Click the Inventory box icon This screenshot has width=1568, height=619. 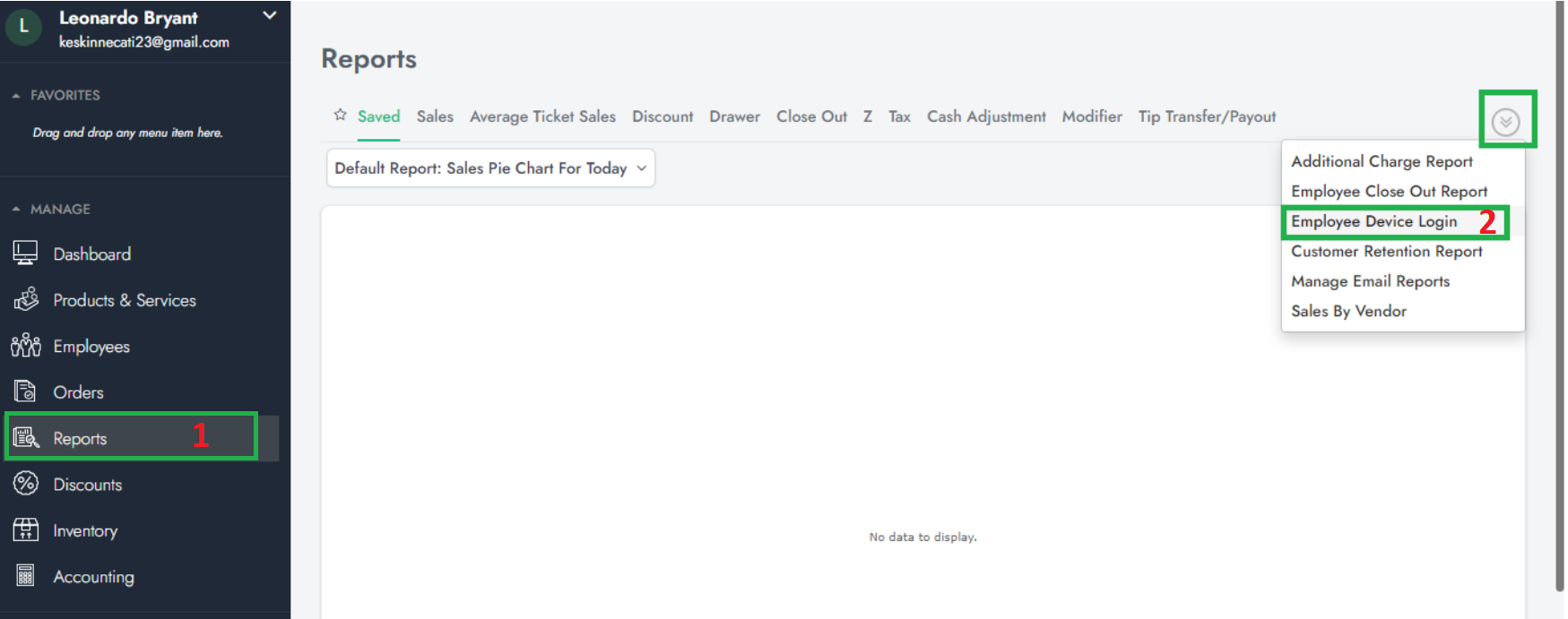coord(25,530)
